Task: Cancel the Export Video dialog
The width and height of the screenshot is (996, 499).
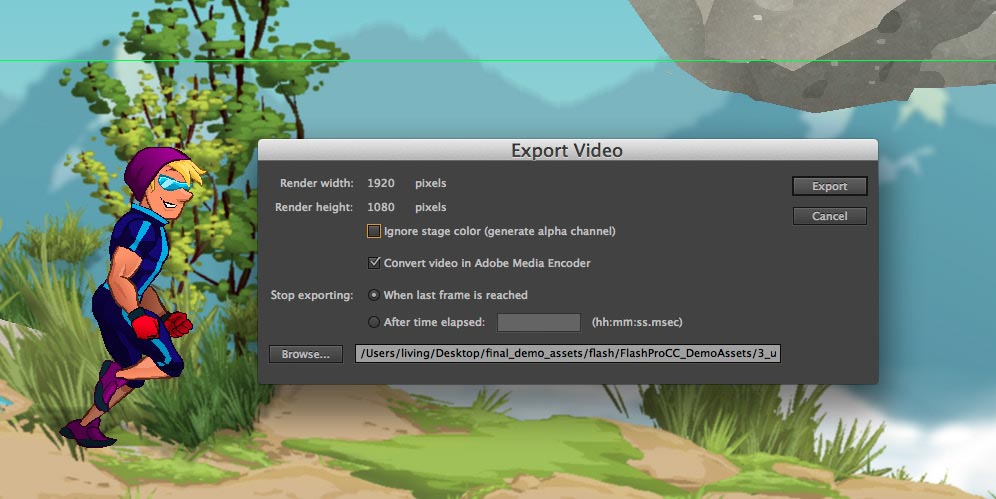Action: 830,216
